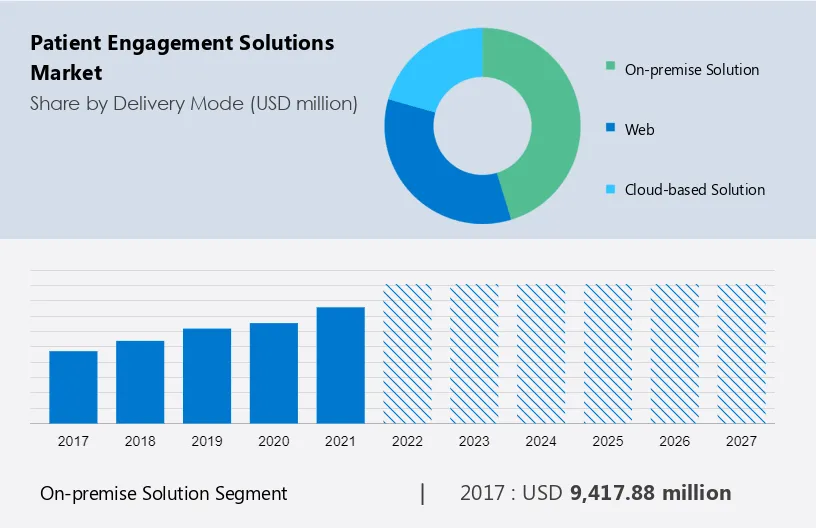Click the 2026 axis label

[674, 441]
